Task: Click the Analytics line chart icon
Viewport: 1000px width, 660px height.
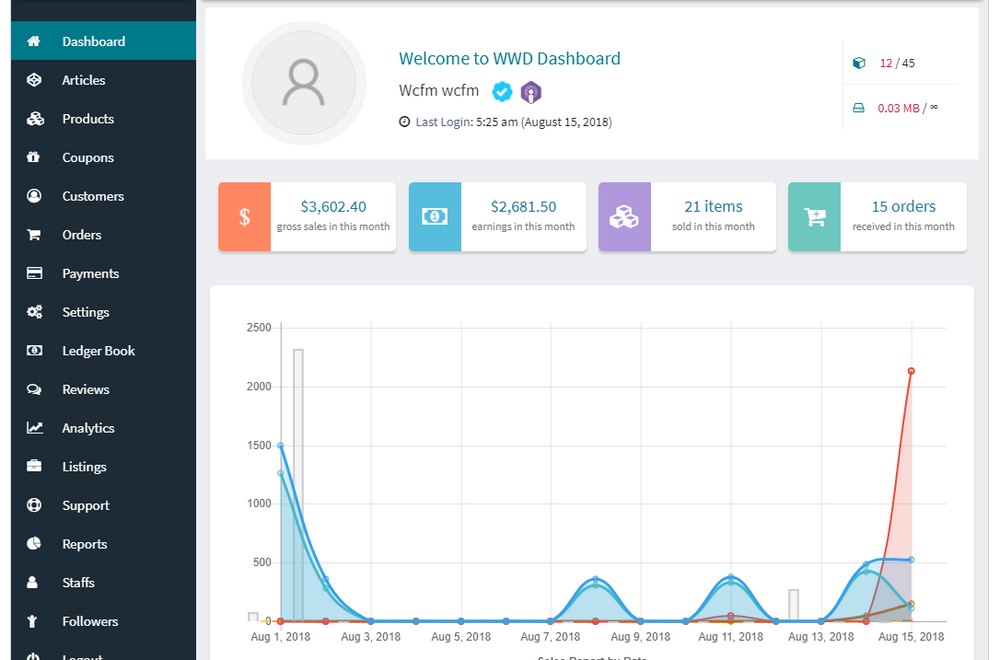Action: [34, 428]
